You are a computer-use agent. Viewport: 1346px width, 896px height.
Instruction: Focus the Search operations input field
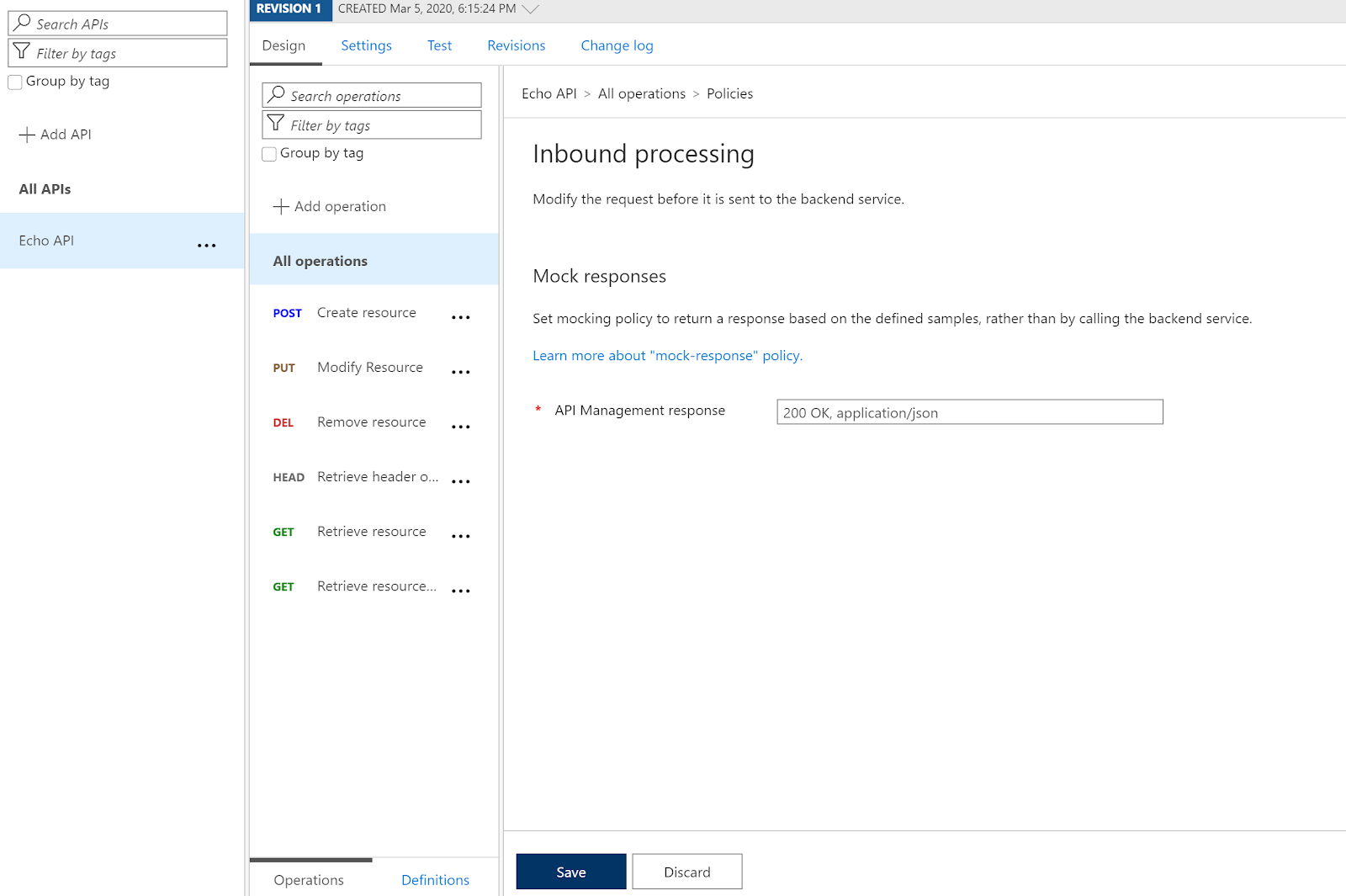tap(372, 95)
